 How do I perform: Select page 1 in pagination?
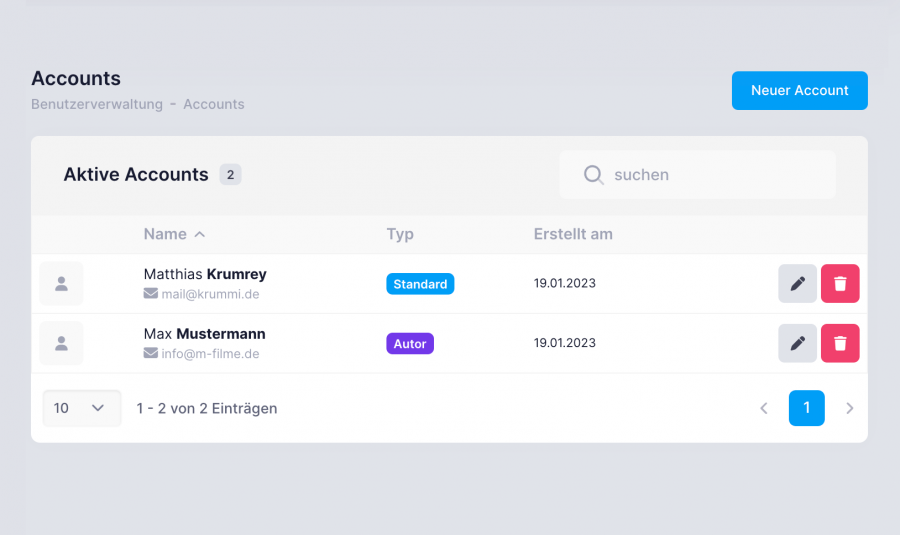(806, 408)
